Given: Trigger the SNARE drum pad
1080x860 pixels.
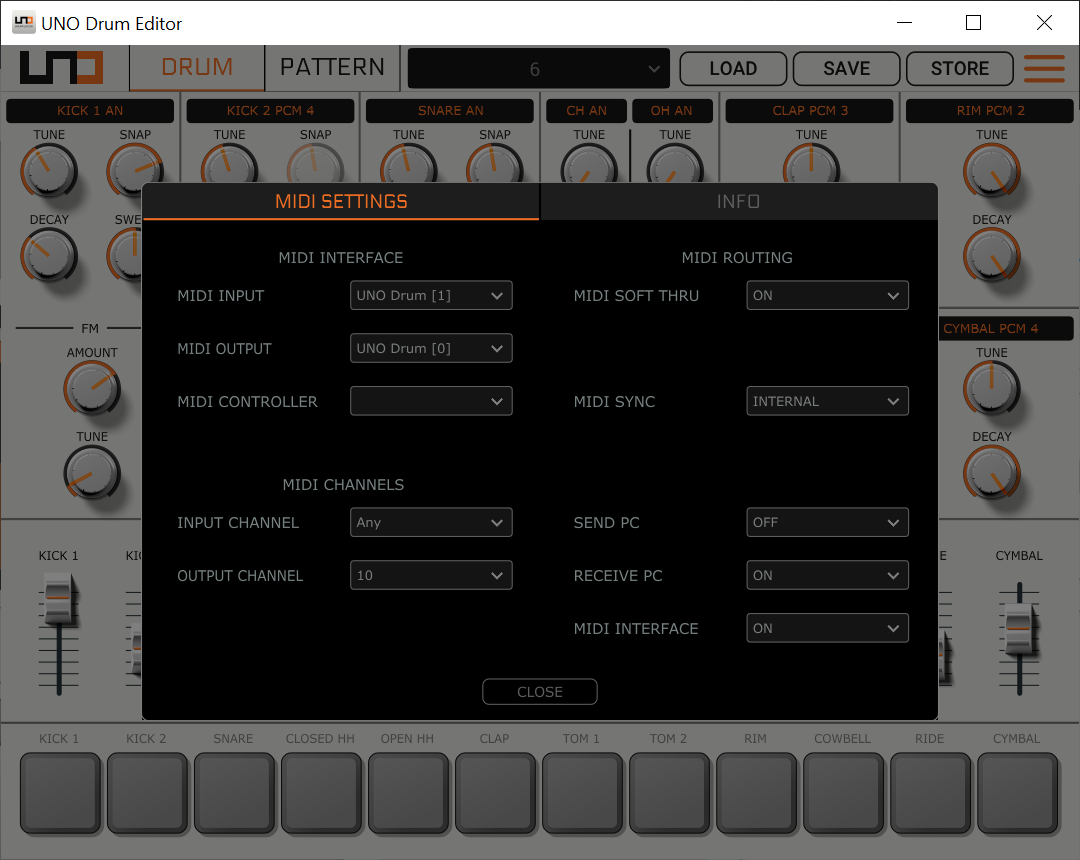Looking at the screenshot, I should point(235,794).
